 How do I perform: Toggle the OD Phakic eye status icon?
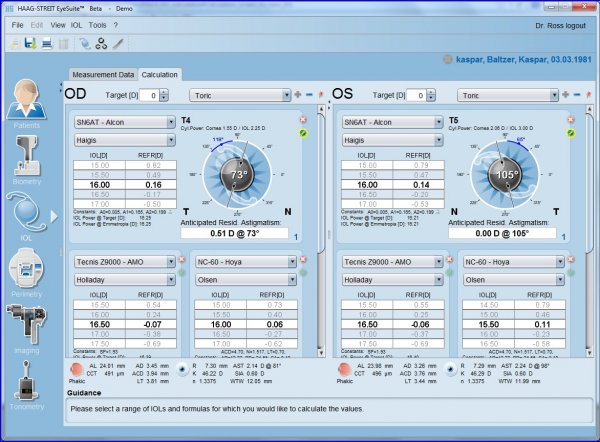pyautogui.click(x=77, y=370)
